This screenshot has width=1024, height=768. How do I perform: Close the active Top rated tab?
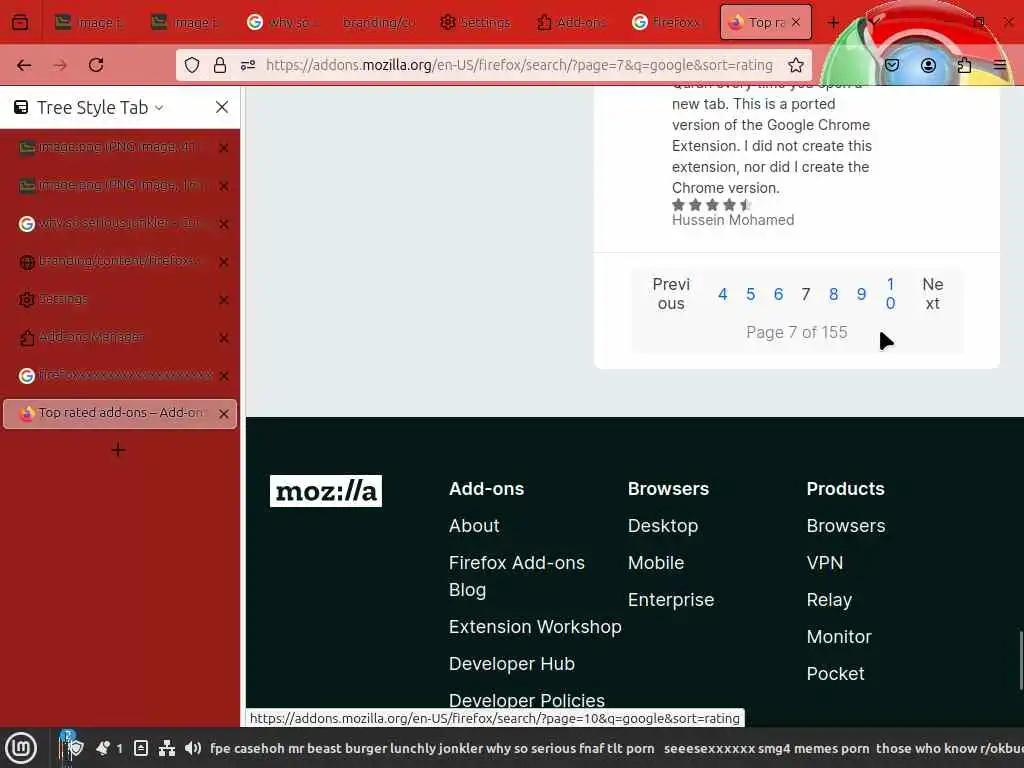[x=795, y=22]
